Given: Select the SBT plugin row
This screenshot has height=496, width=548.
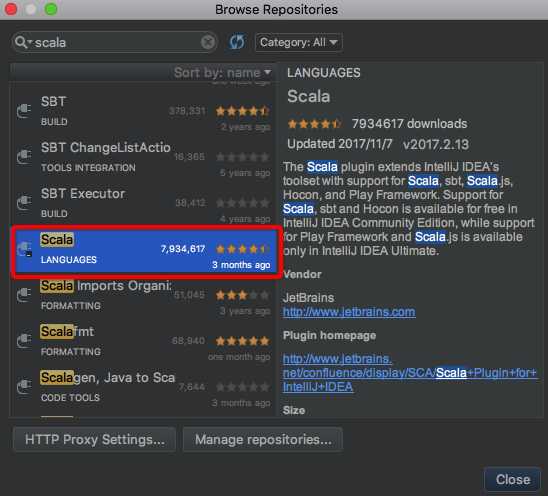Looking at the screenshot, I should 144,111.
